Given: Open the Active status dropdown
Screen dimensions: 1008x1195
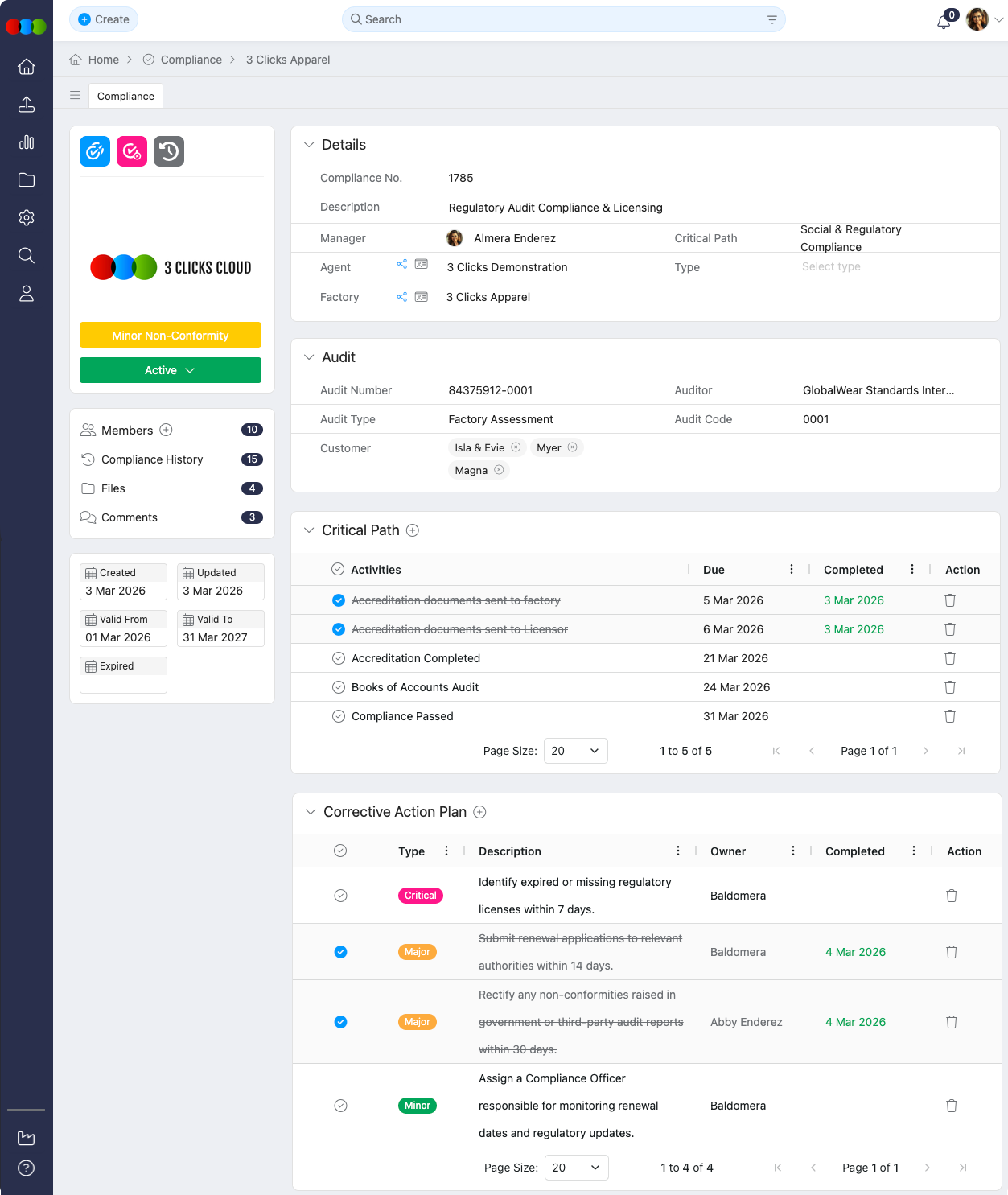Looking at the screenshot, I should pos(170,370).
